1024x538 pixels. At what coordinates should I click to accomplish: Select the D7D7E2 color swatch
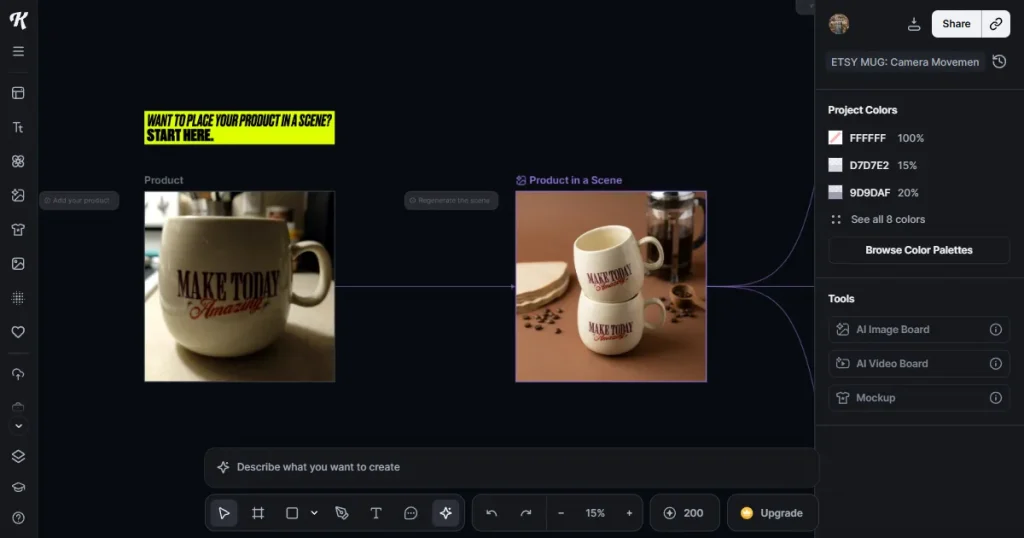835,165
